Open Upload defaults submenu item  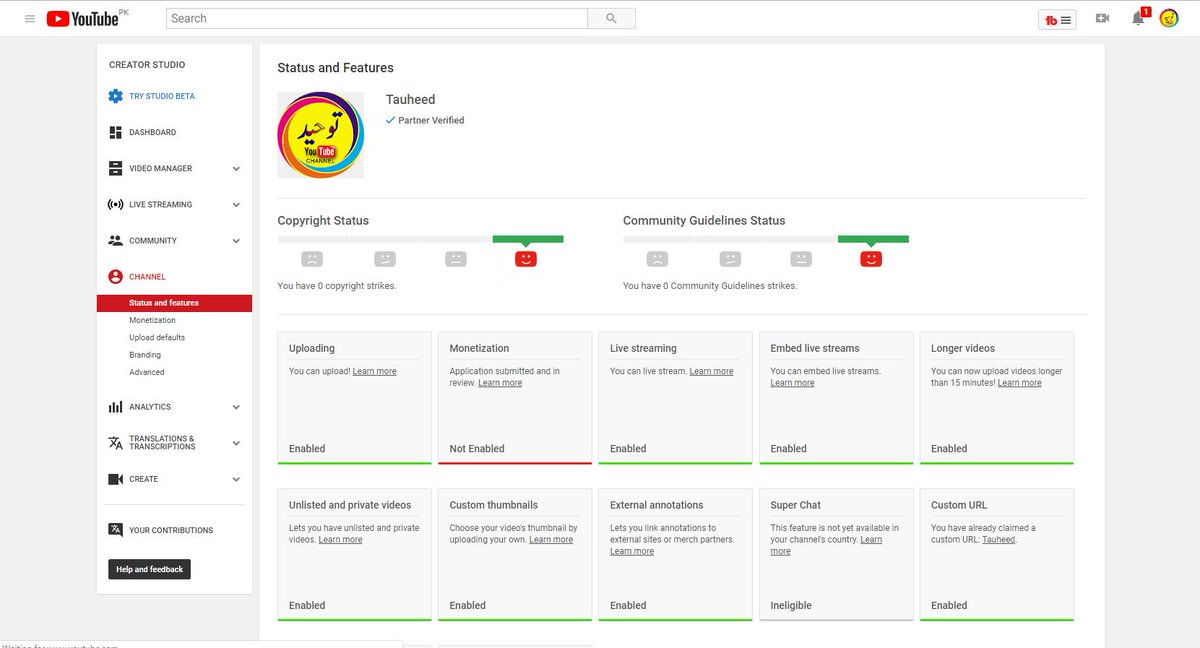(x=157, y=338)
